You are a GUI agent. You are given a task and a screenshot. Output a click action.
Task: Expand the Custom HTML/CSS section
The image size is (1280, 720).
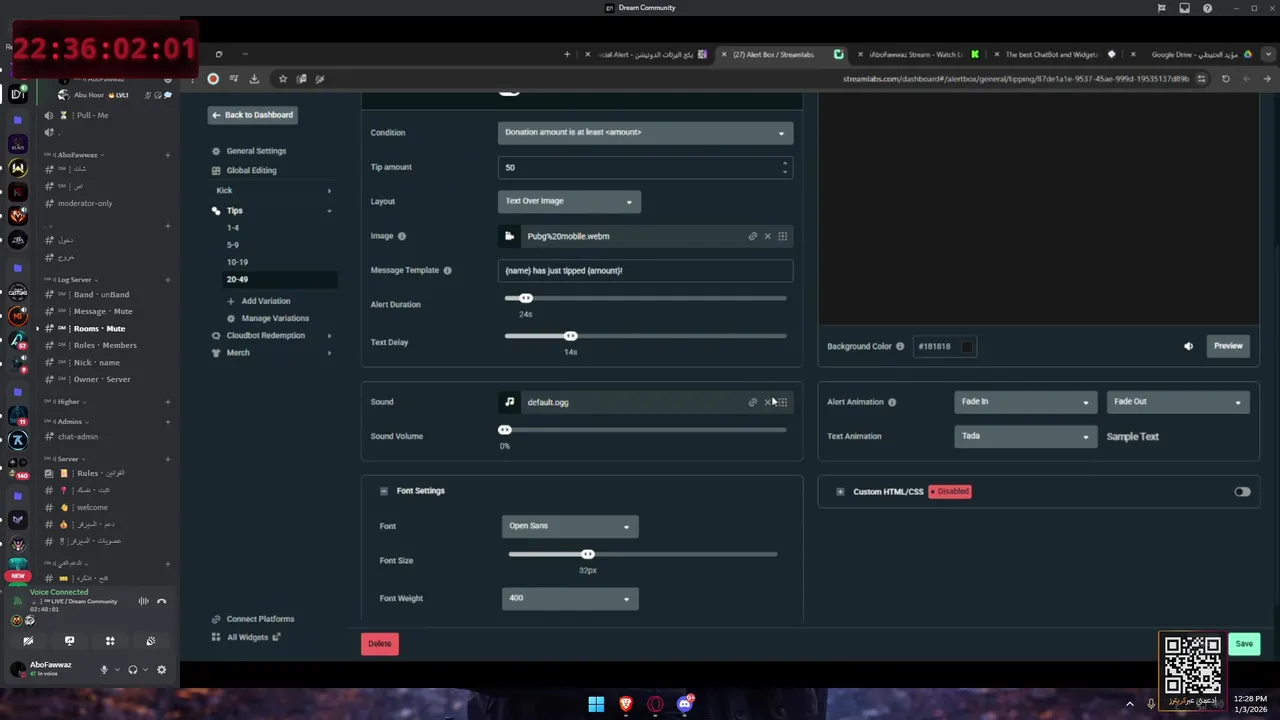840,492
